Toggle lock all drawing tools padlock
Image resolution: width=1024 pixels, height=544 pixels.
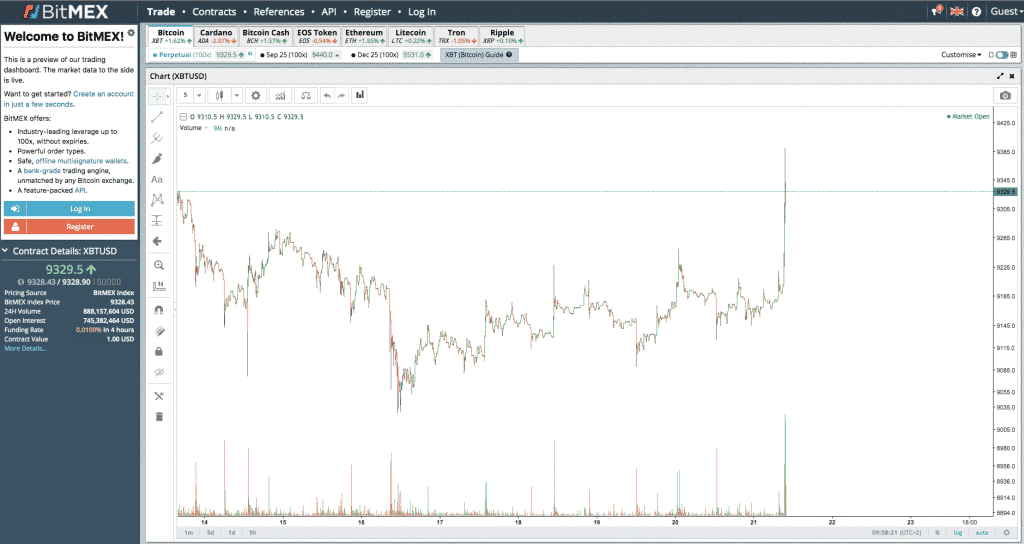pyautogui.click(x=159, y=351)
